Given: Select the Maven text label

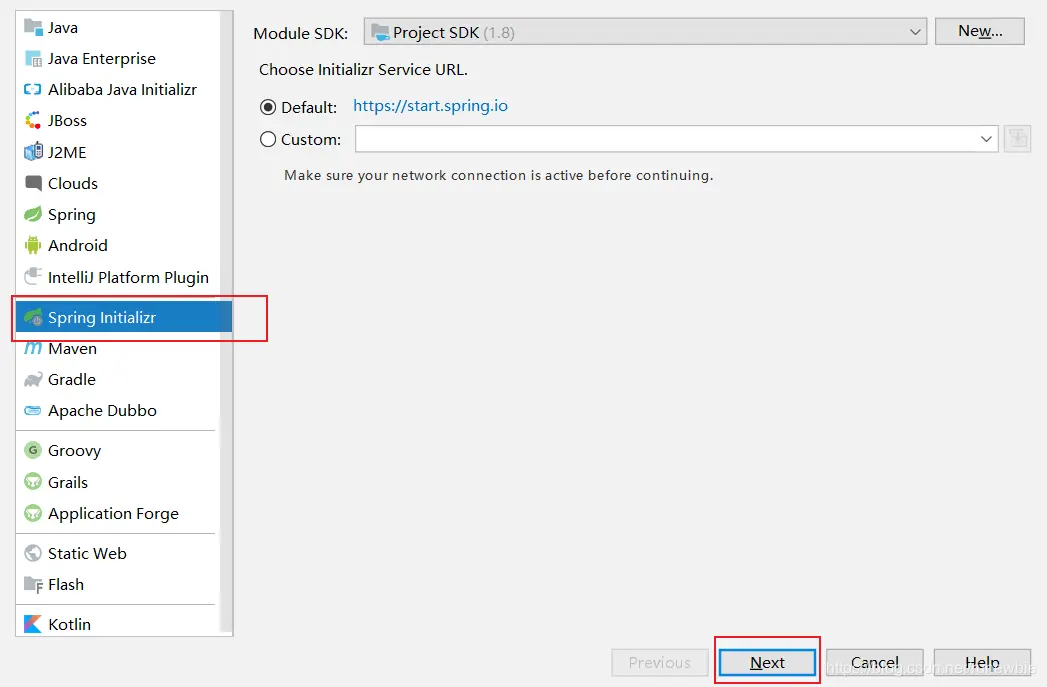Looking at the screenshot, I should click(x=72, y=349).
